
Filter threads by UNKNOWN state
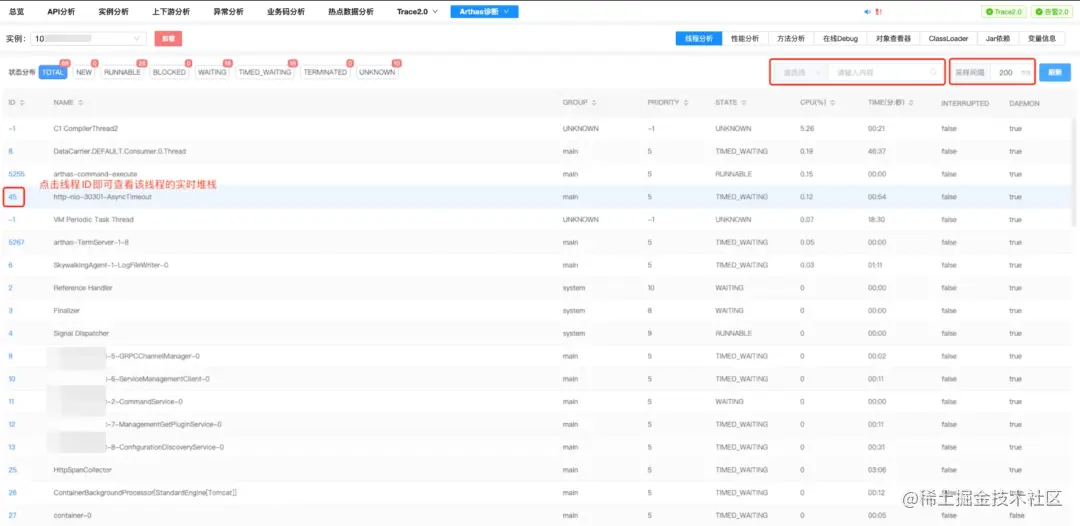click(x=377, y=72)
